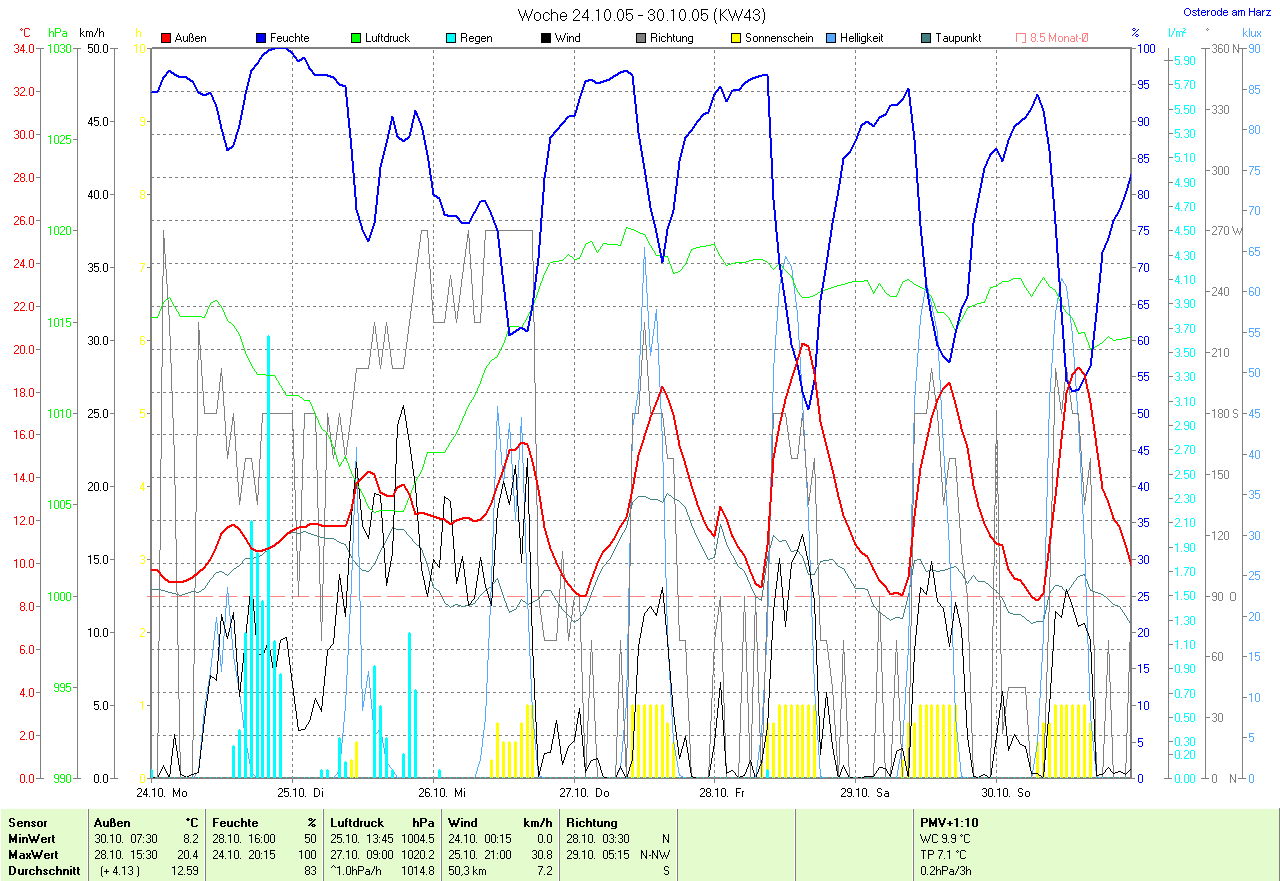Click the red Außen legend swatch
Screen dimensions: 1280x881
click(166, 38)
